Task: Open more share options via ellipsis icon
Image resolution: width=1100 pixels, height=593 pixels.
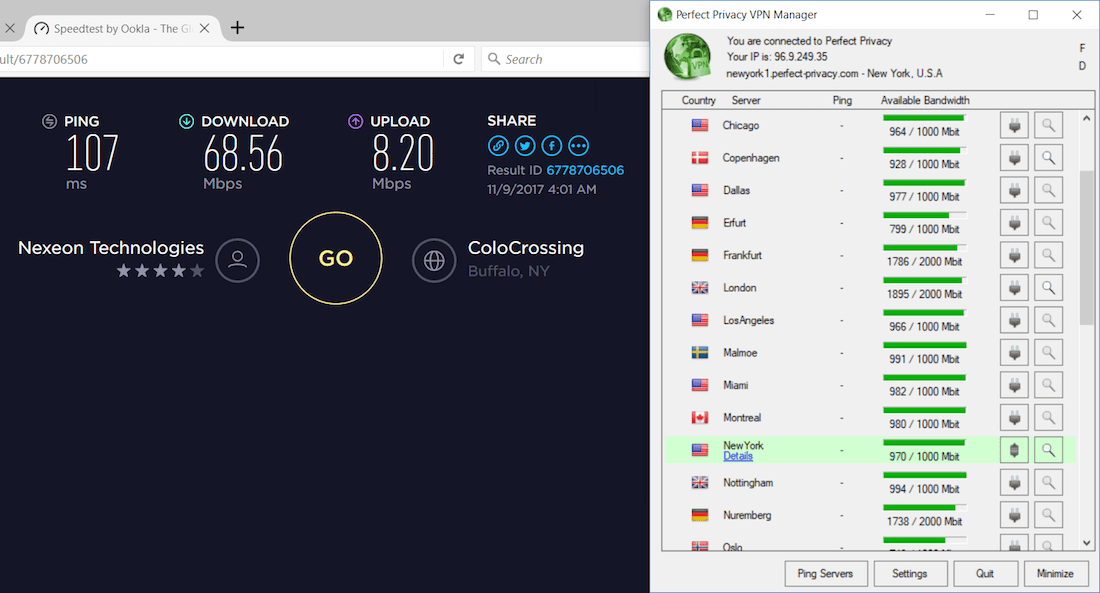Action: pyautogui.click(x=578, y=145)
